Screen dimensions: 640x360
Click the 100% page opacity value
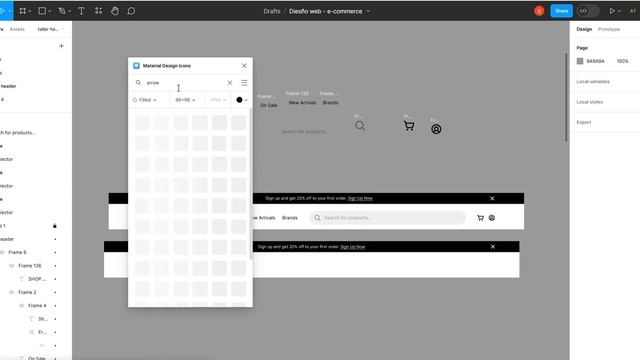(x=622, y=61)
